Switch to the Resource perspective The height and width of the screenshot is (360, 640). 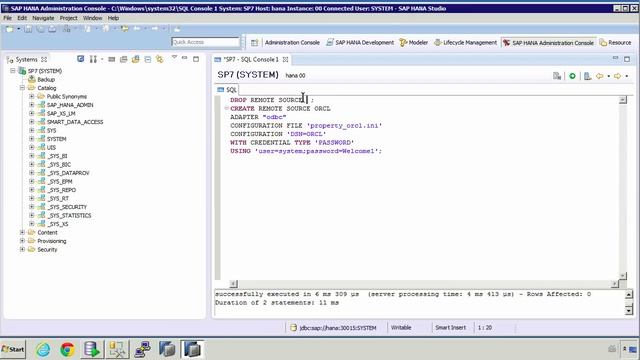click(616, 42)
